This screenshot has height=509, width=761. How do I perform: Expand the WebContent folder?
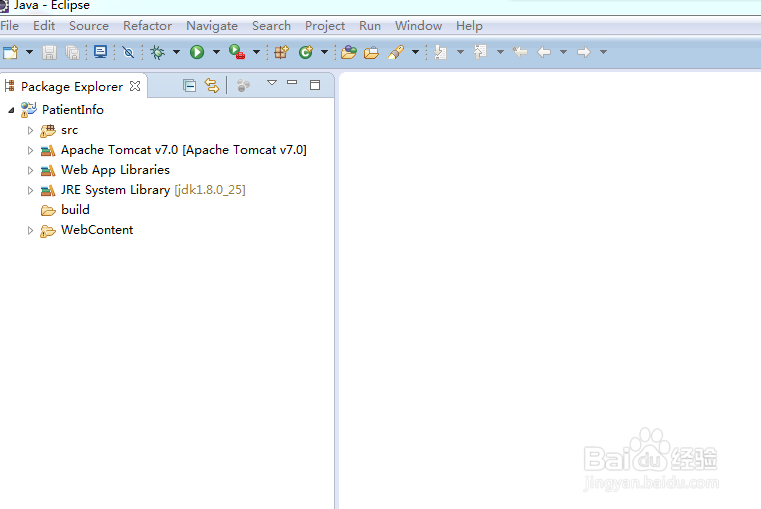30,230
